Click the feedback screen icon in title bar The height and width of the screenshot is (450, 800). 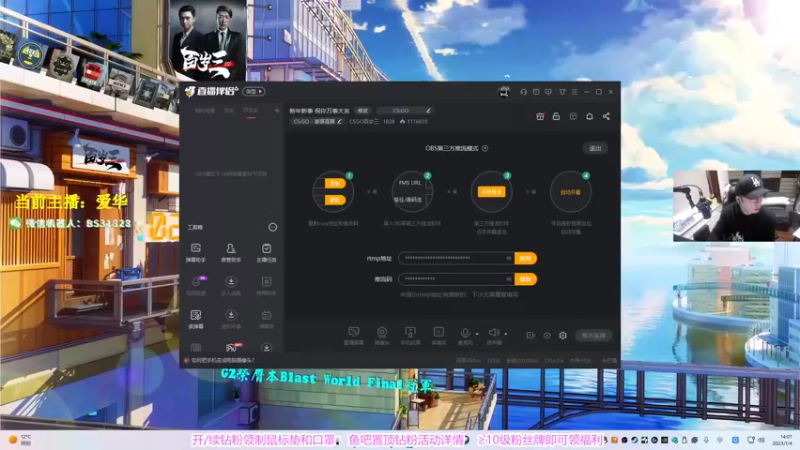(548, 92)
